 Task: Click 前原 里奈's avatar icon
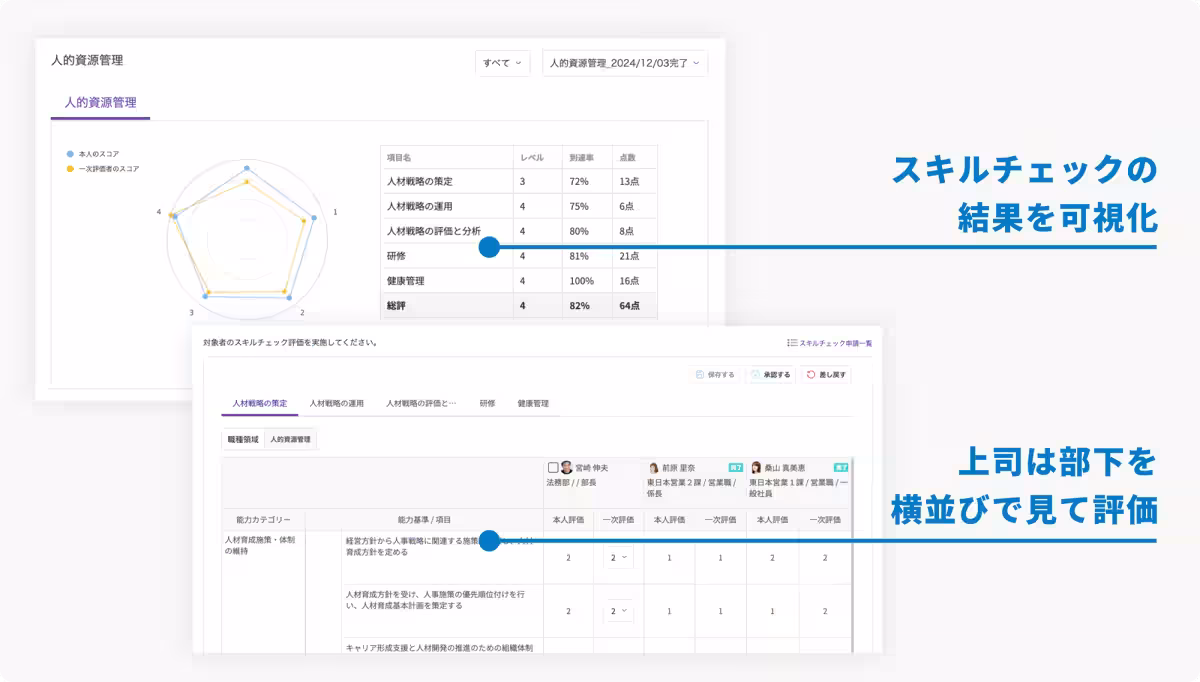[654, 468]
